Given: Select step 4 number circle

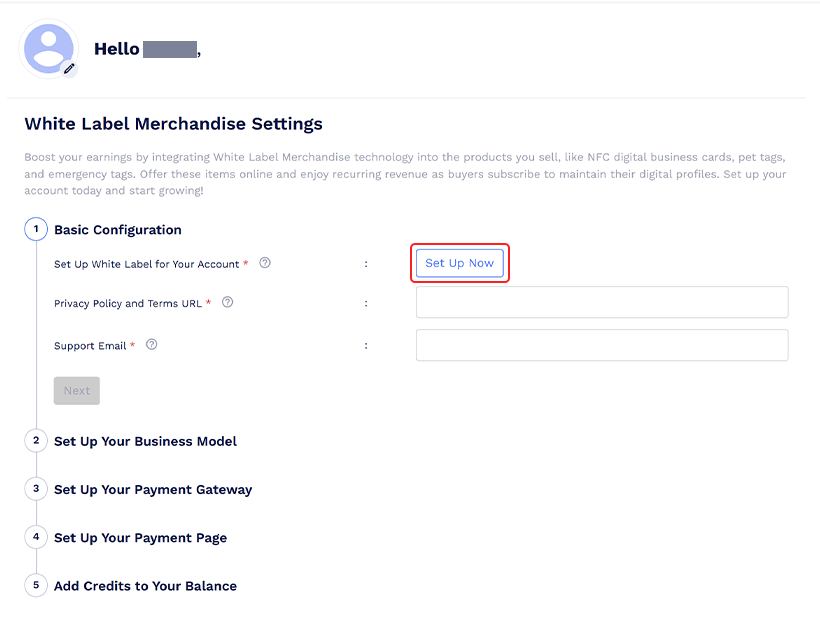Looking at the screenshot, I should pyautogui.click(x=36, y=537).
